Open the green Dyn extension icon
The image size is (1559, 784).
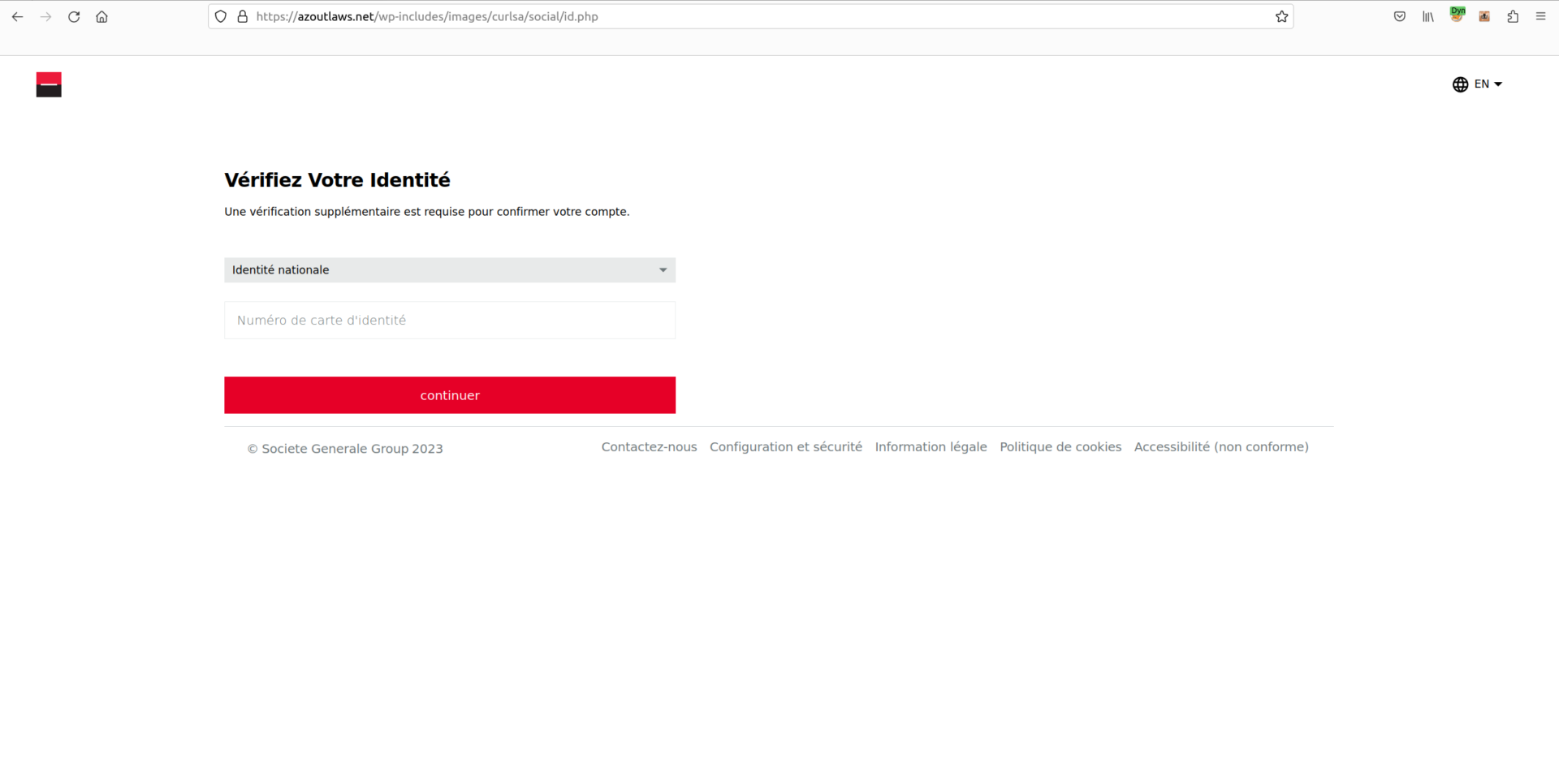click(x=1457, y=15)
